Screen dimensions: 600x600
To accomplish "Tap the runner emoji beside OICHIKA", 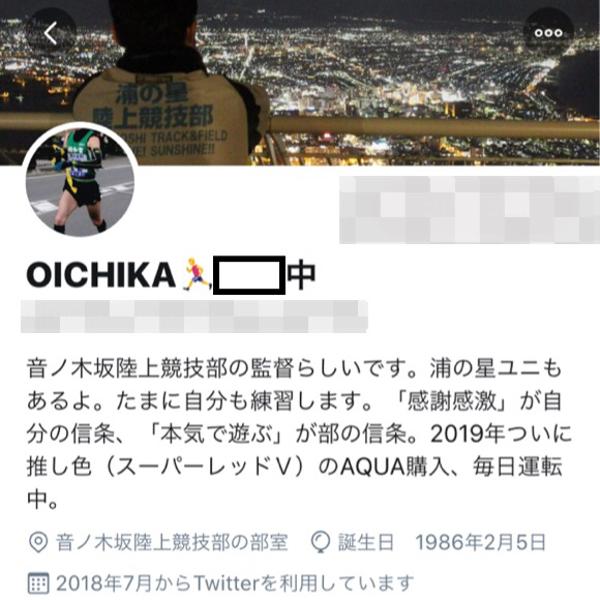I will [197, 274].
